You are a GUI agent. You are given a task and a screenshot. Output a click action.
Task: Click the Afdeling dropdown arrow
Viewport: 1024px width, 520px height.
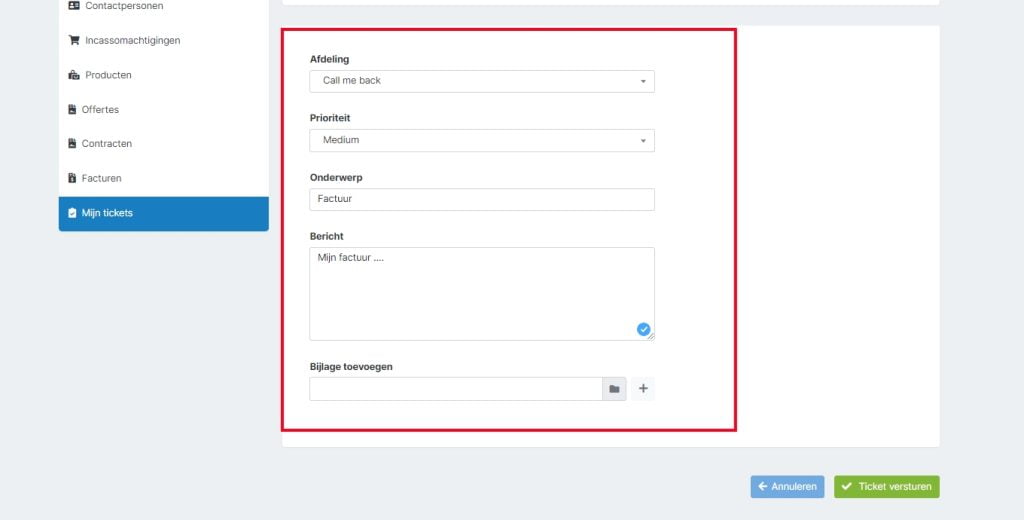pos(643,82)
